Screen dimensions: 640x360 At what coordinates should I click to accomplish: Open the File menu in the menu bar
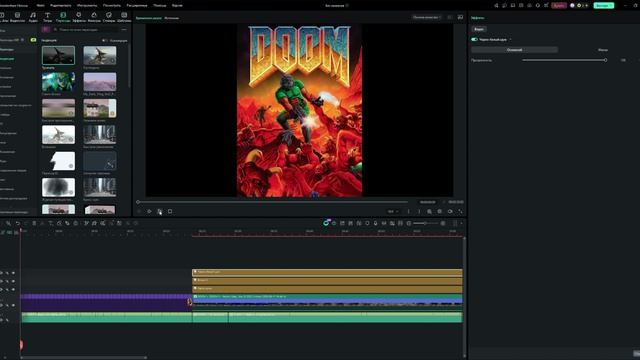coord(40,5)
